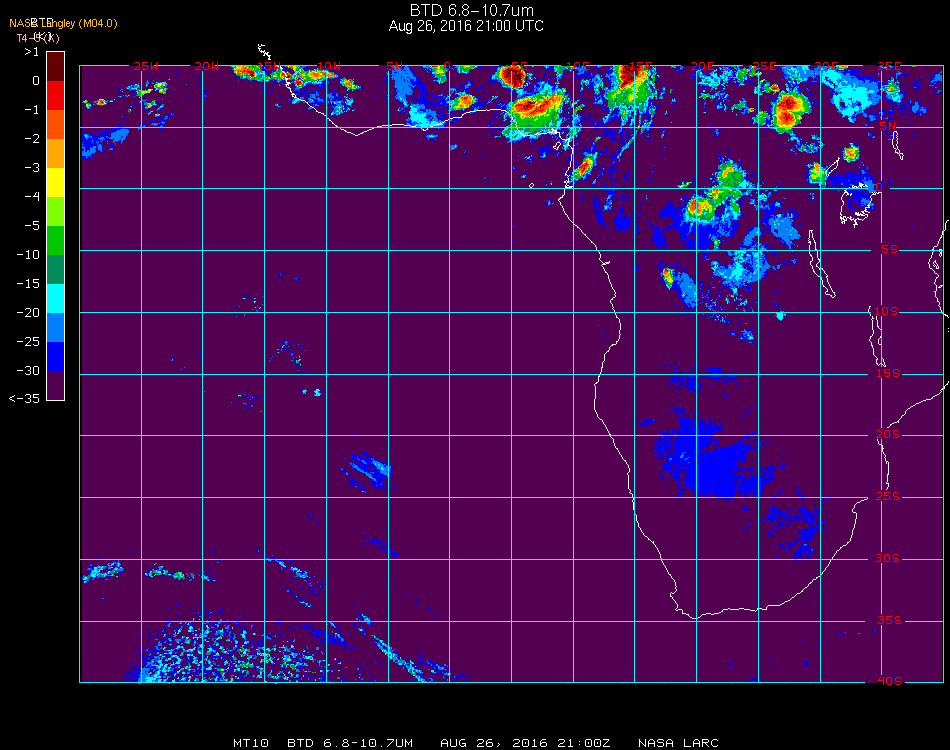The height and width of the screenshot is (750, 950).
Task: Click the '25W' longitude label
Action: [145, 66]
